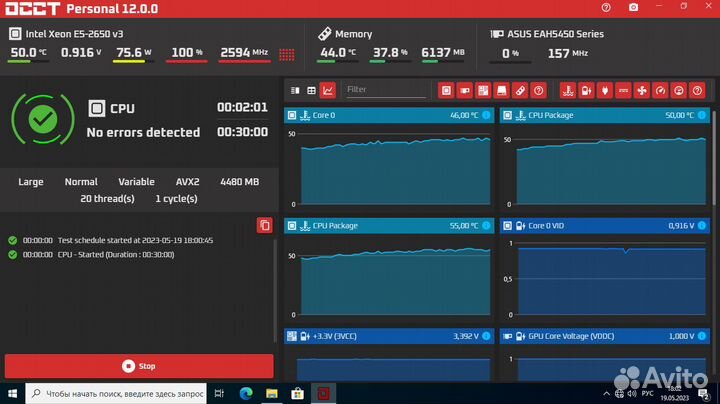Click the CPU power value 75.6 W
The width and height of the screenshot is (720, 404).
tap(134, 52)
